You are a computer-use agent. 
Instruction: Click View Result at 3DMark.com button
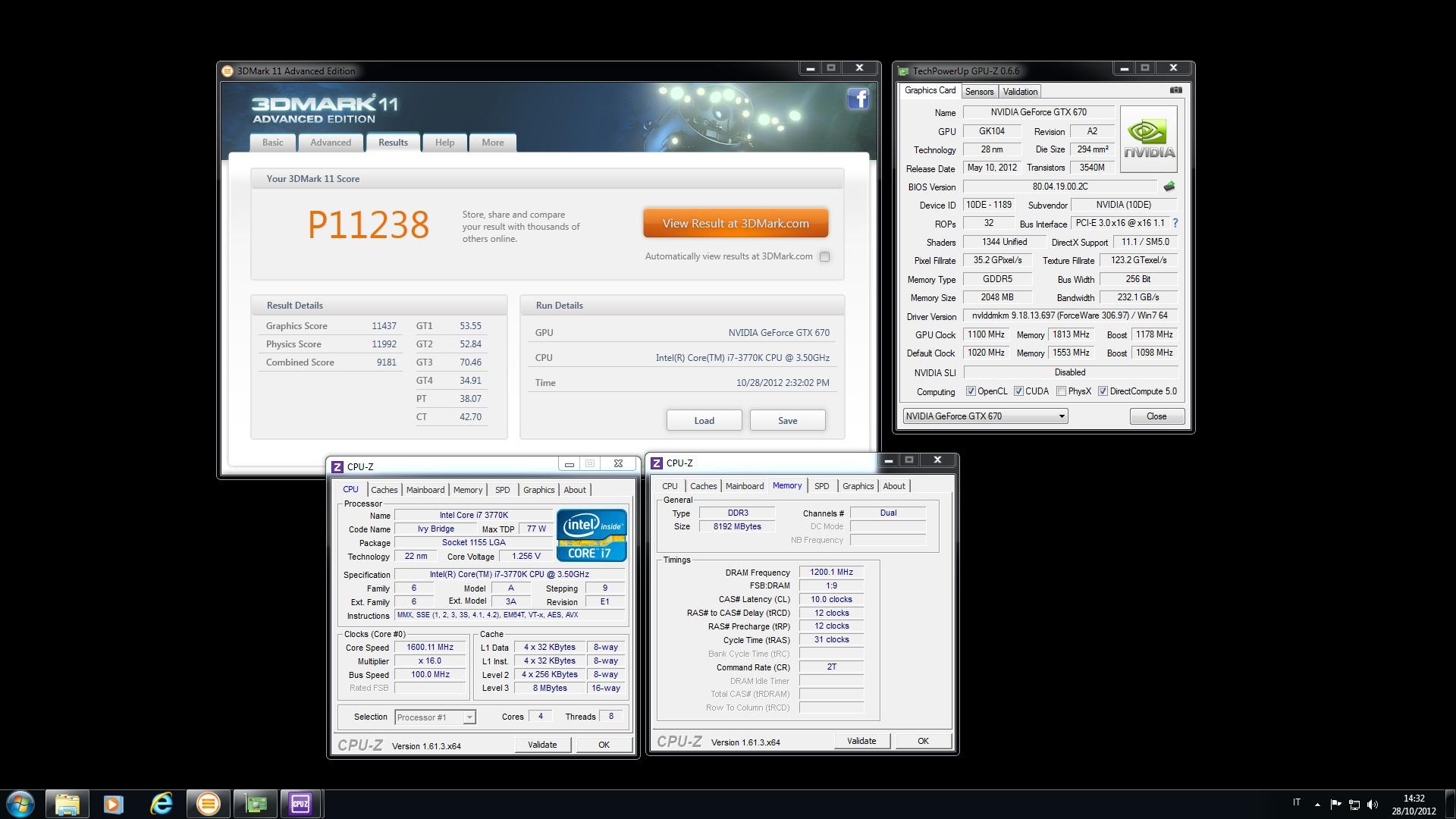click(x=736, y=224)
